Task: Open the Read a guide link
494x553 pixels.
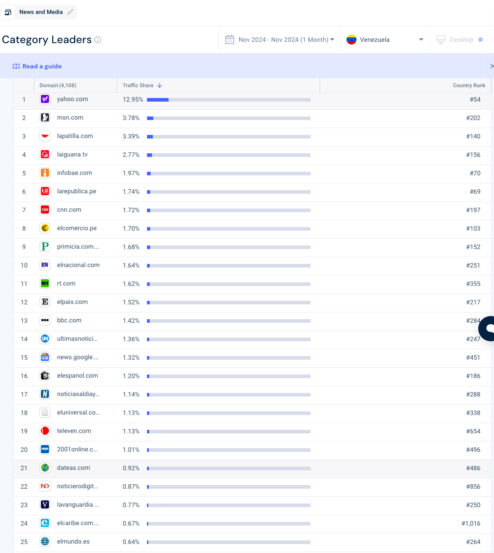Action: point(37,66)
